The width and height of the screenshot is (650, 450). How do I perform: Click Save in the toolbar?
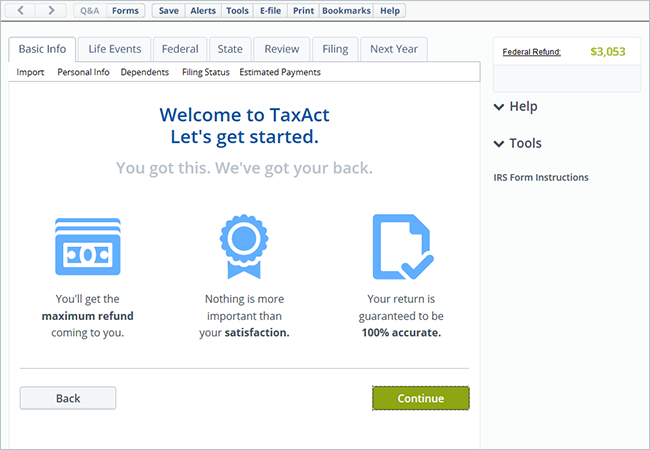tap(168, 11)
